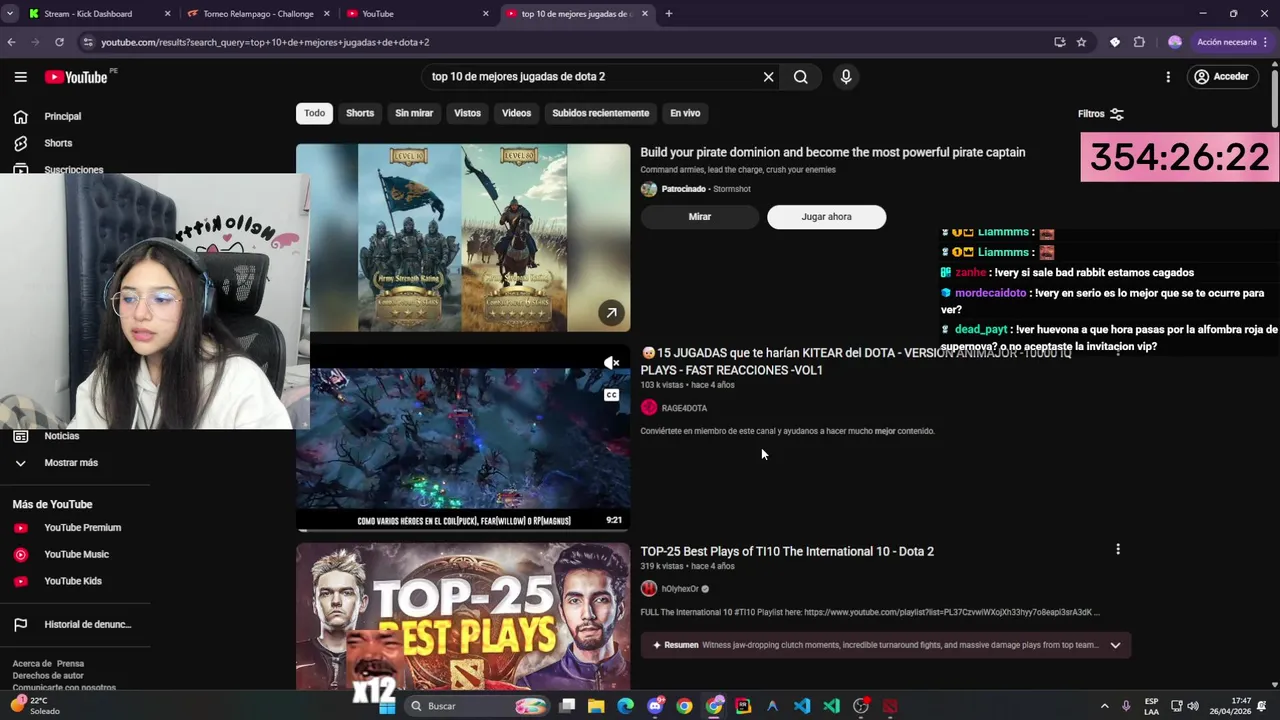Click the address bar URL
1280x720 pixels.
pyautogui.click(x=265, y=42)
